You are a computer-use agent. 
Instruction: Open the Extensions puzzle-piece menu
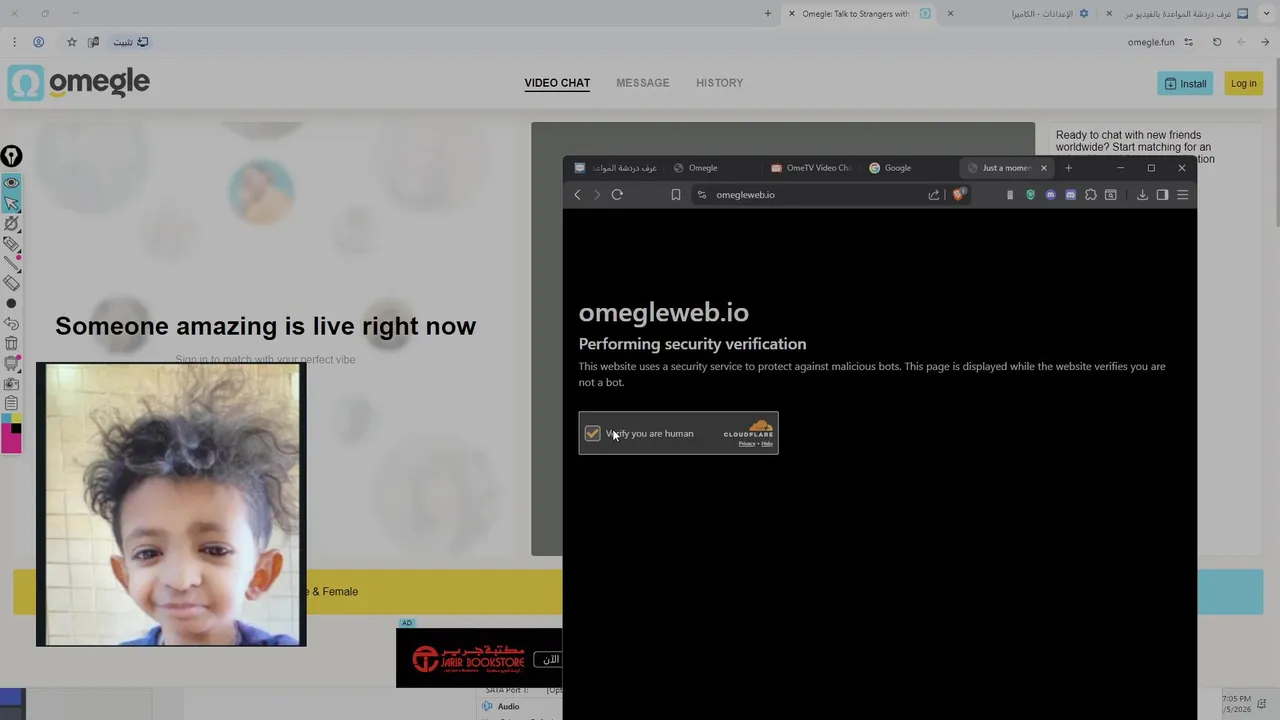[1091, 195]
